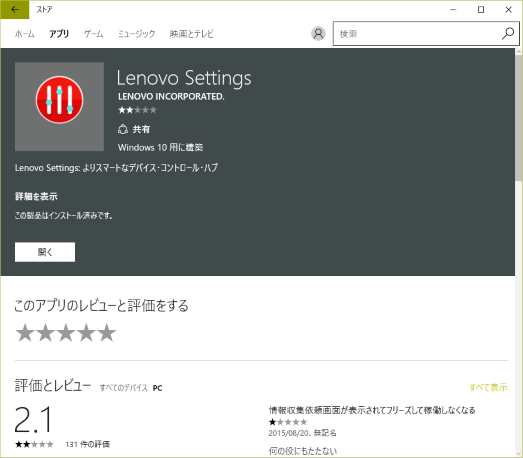Image resolution: width=523 pixels, height=458 pixels.
Task: Select the アプリ tab
Action: point(59,34)
